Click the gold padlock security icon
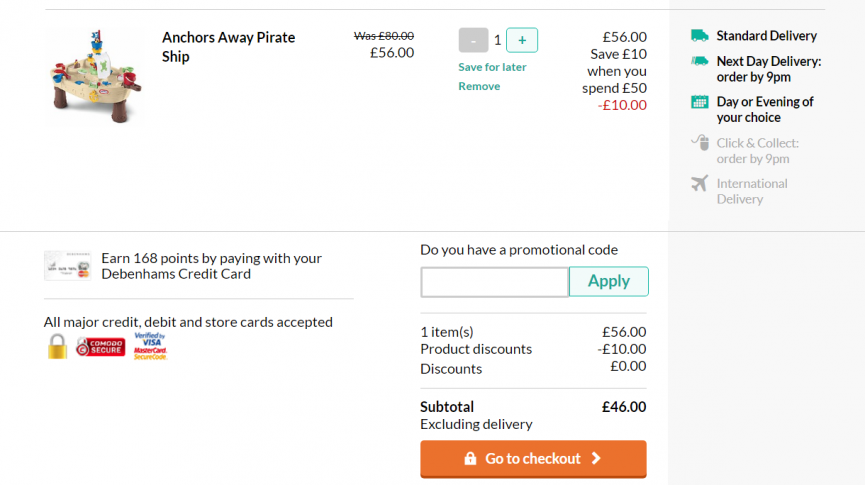 point(57,347)
